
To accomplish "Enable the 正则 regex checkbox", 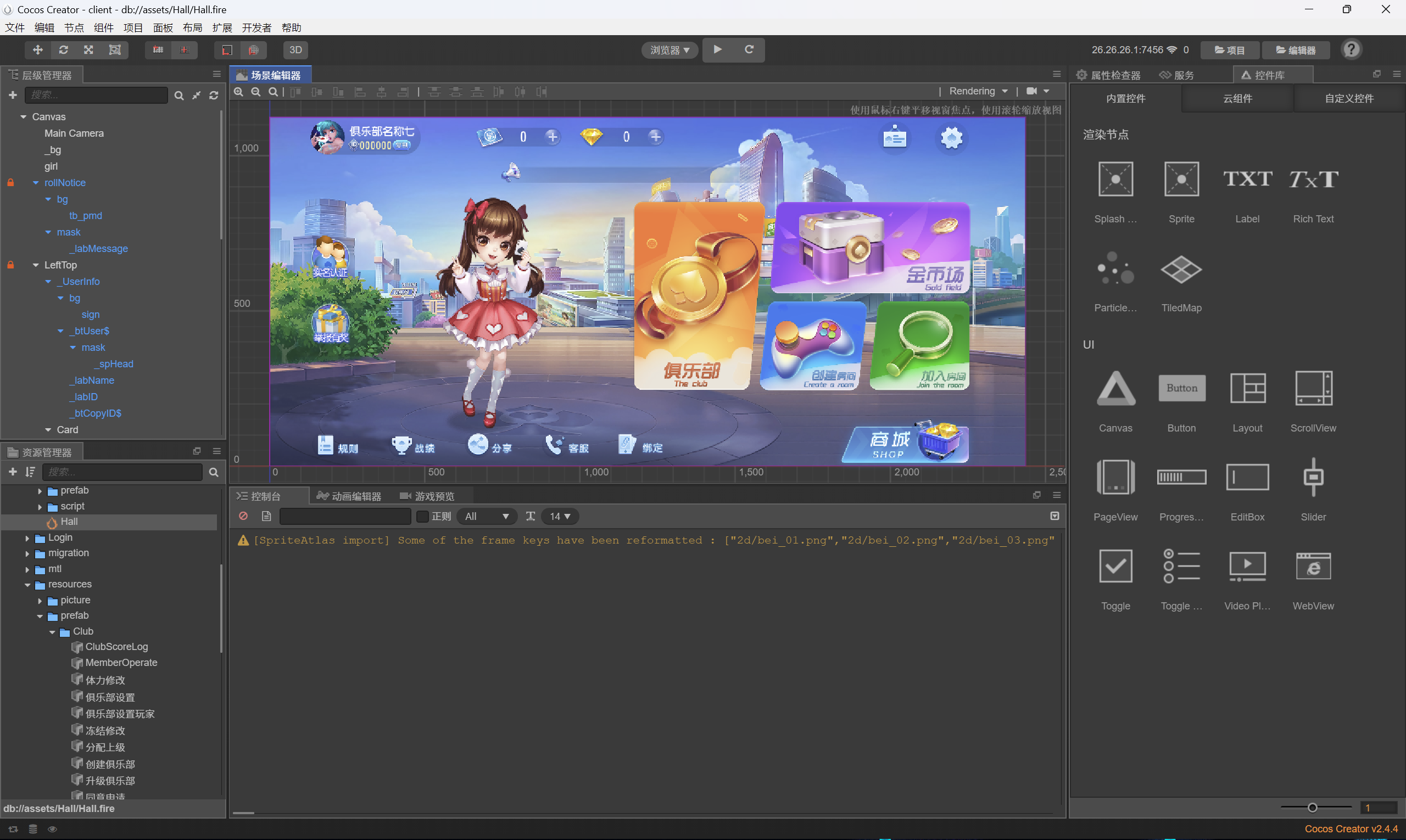I will 422,516.
